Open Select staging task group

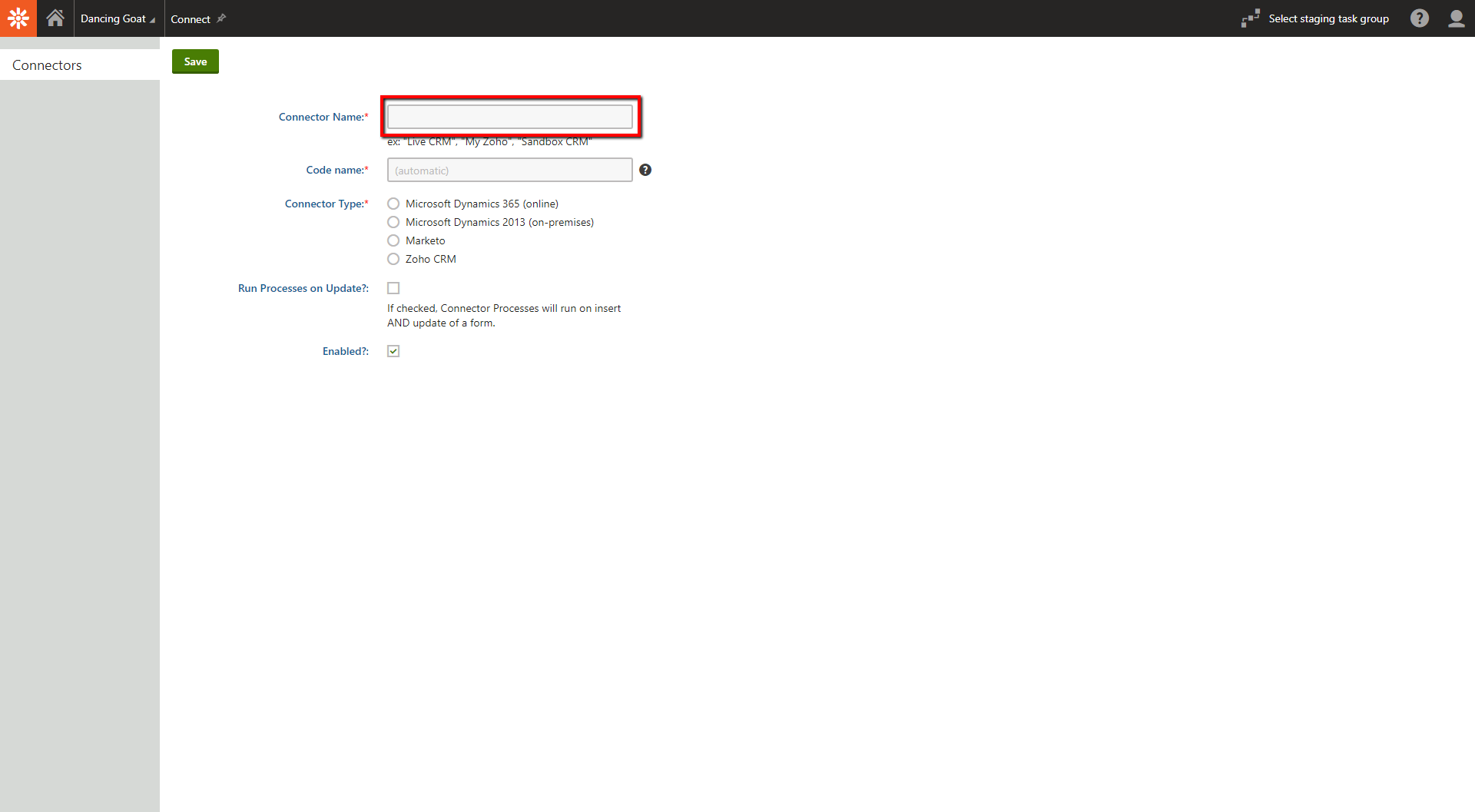pyautogui.click(x=1328, y=18)
